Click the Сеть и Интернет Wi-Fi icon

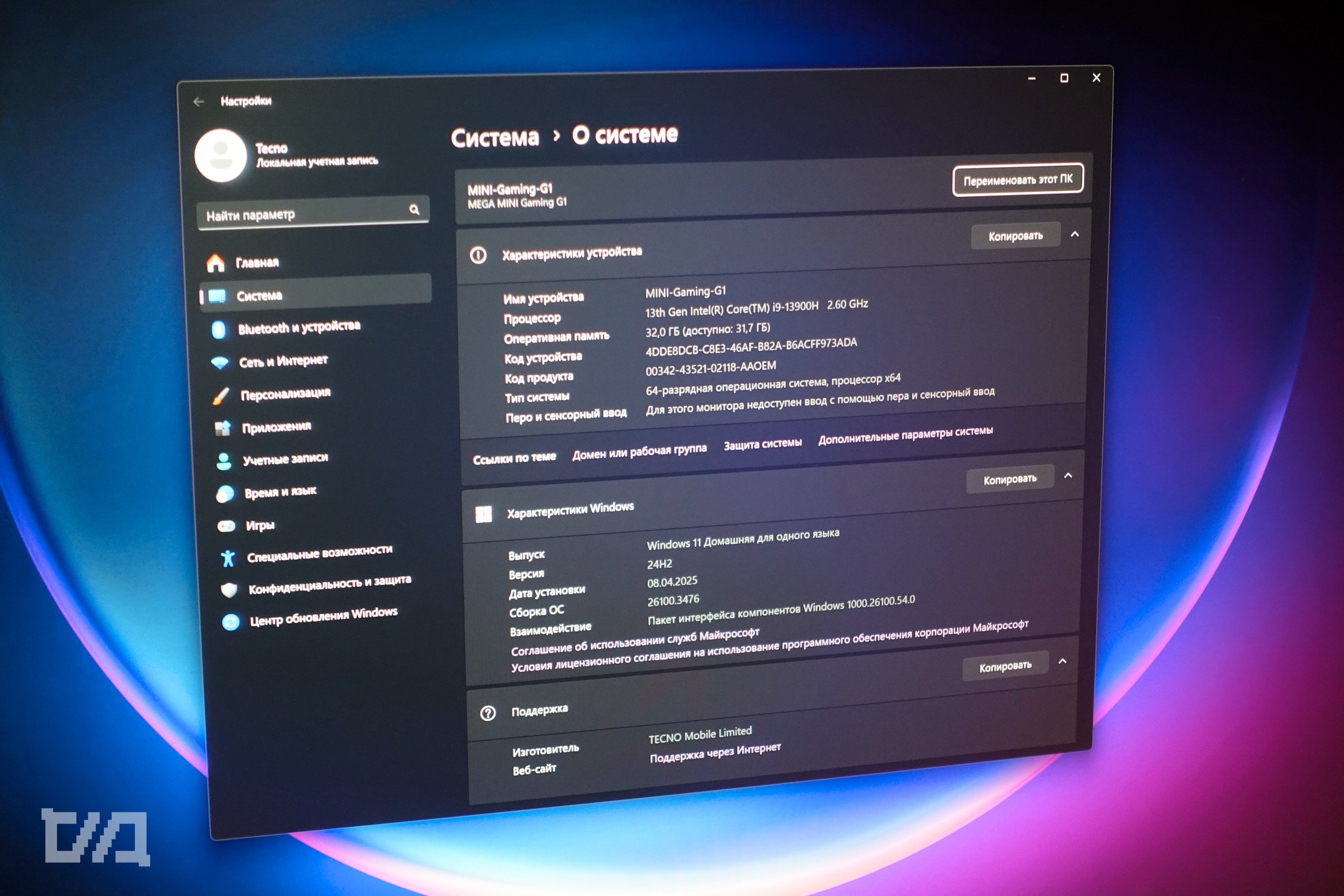[x=220, y=363]
